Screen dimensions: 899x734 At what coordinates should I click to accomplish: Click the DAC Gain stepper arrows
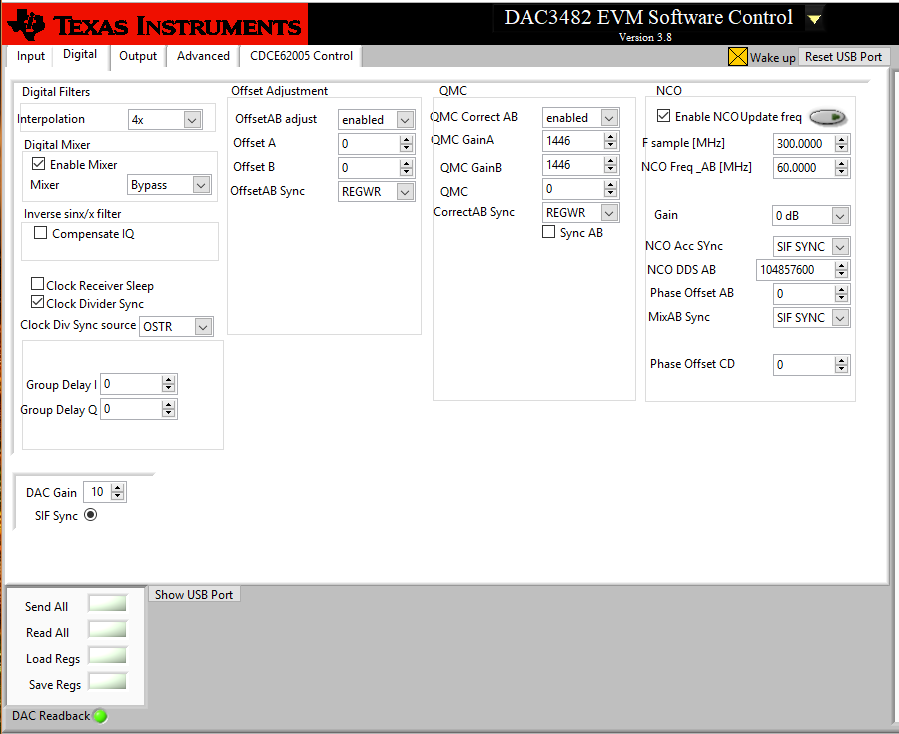pos(118,492)
